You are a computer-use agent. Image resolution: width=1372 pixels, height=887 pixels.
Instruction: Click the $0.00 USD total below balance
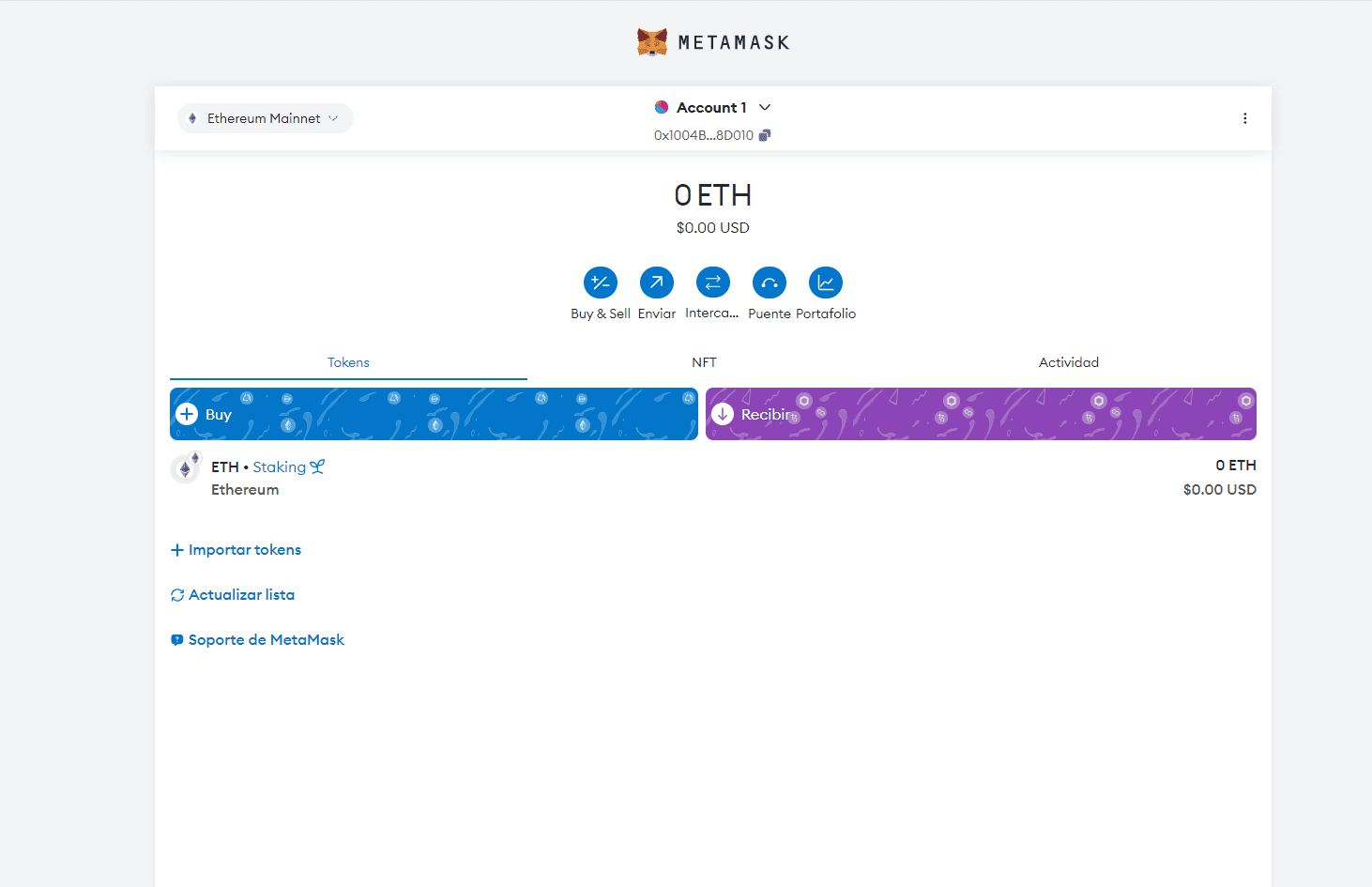click(713, 228)
